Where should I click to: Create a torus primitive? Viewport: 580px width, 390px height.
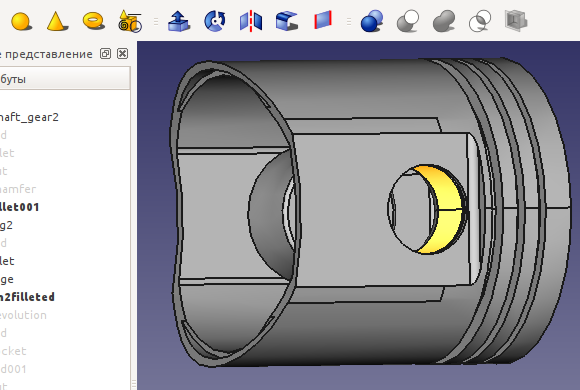point(94,21)
